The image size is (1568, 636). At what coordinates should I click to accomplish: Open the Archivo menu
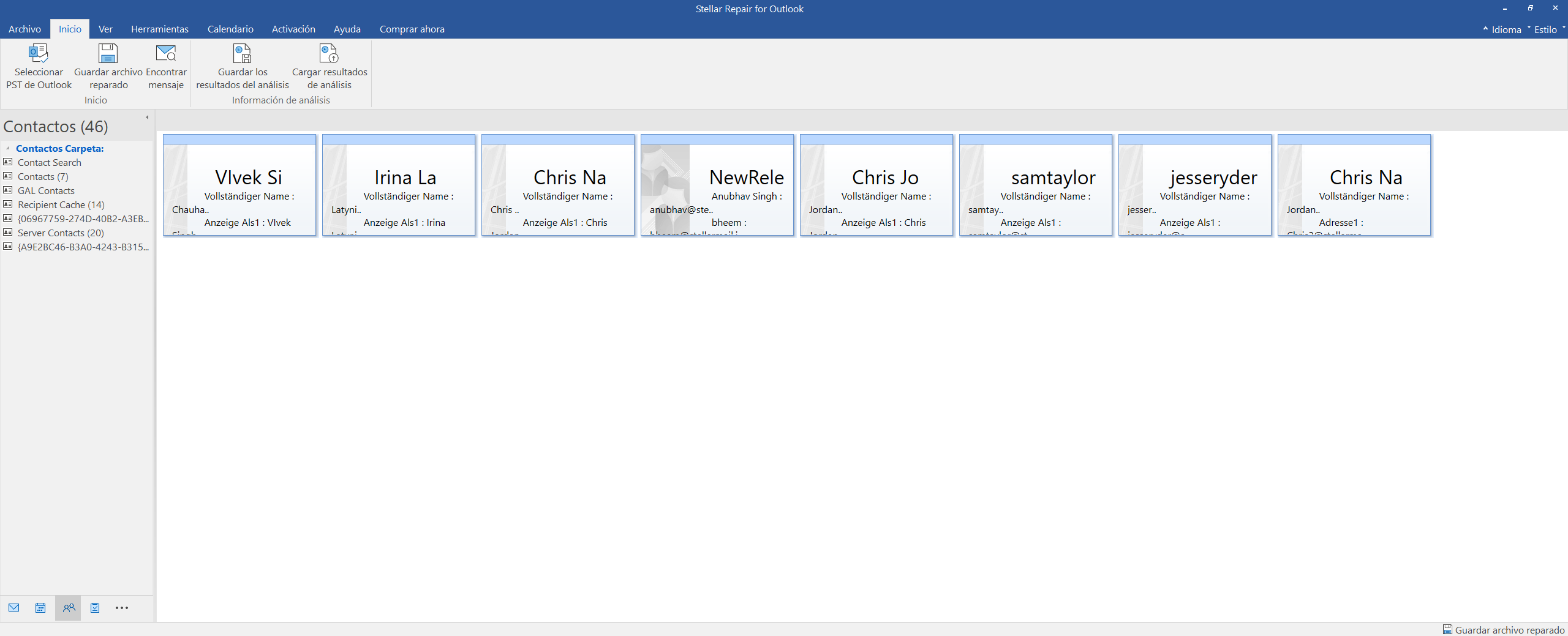pyautogui.click(x=25, y=29)
